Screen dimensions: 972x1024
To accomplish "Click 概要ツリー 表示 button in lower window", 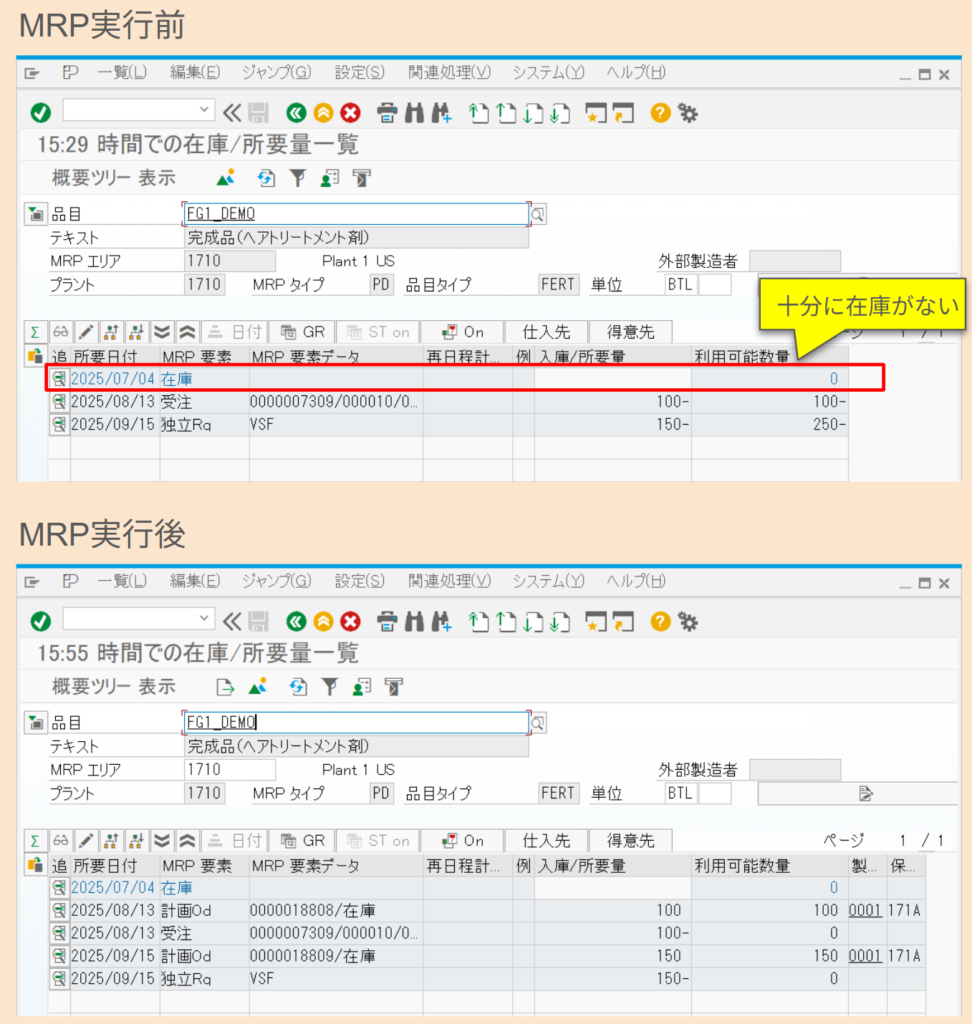I will coord(114,686).
